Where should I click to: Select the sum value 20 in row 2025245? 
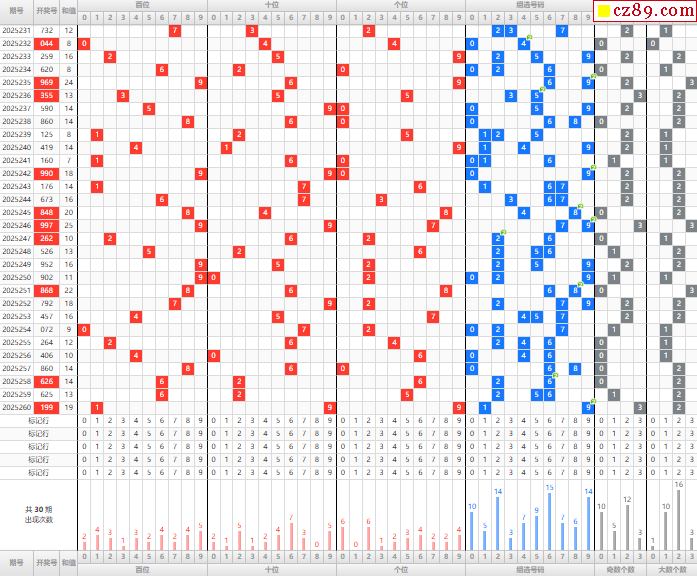[x=68, y=212]
